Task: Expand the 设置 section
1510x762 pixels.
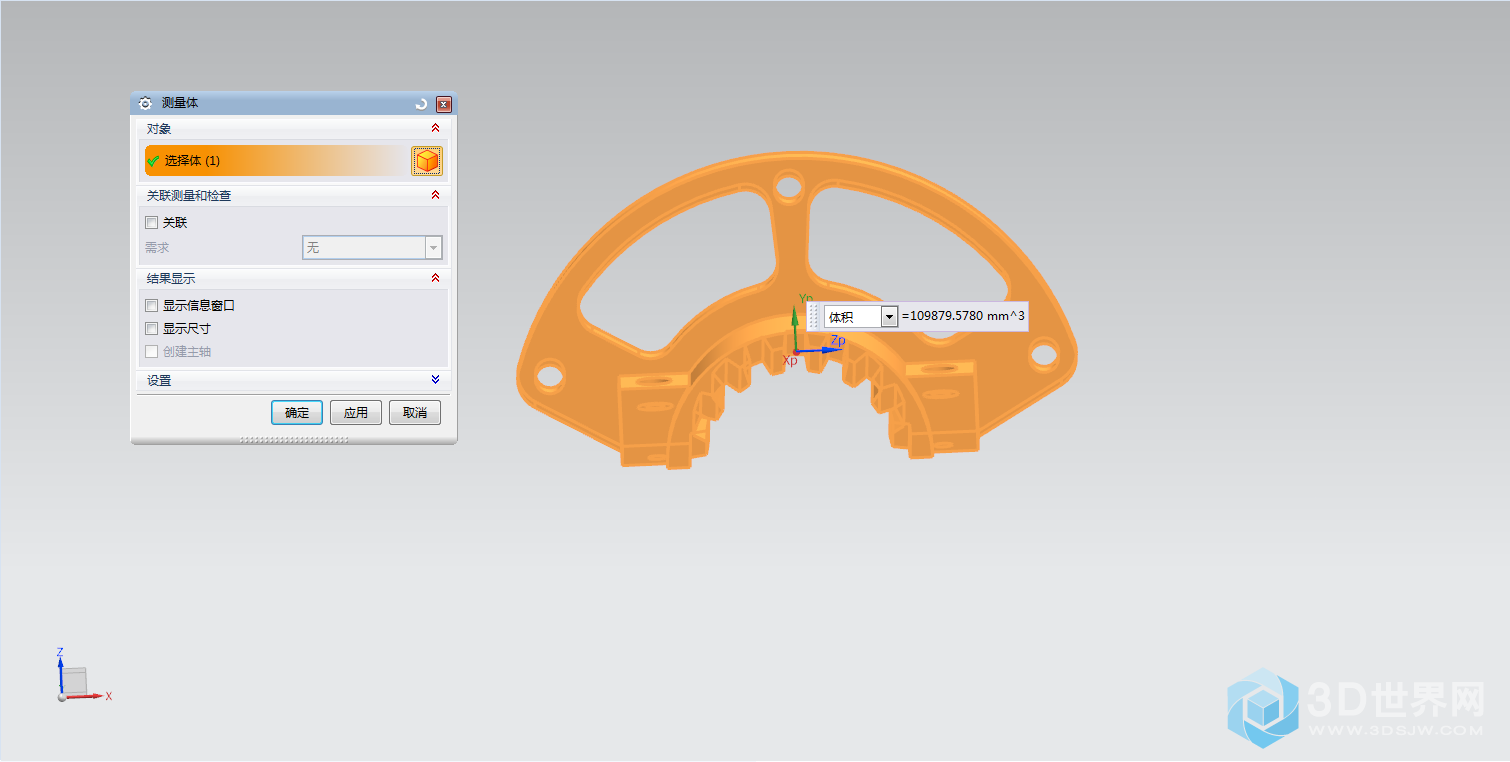Action: [x=435, y=380]
